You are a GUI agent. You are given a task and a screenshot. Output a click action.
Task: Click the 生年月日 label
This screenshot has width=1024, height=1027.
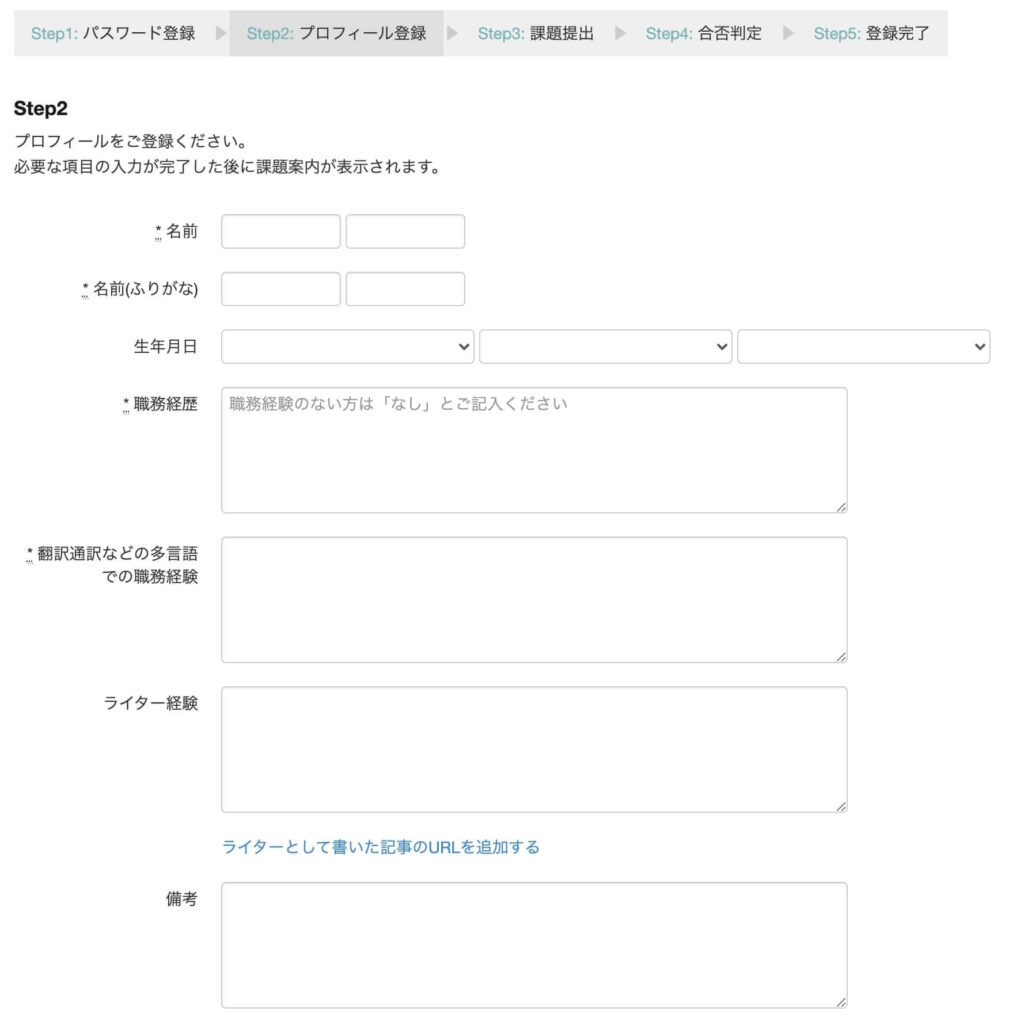(166, 346)
